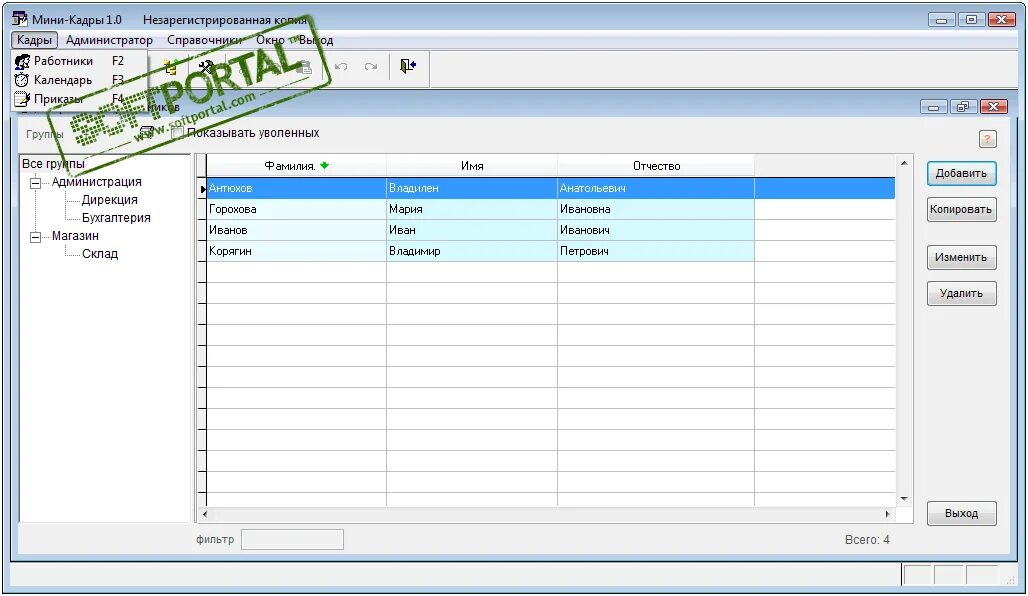Click the Выход button at bottom right
Viewport: 1028px width, 596px height.
click(x=961, y=513)
